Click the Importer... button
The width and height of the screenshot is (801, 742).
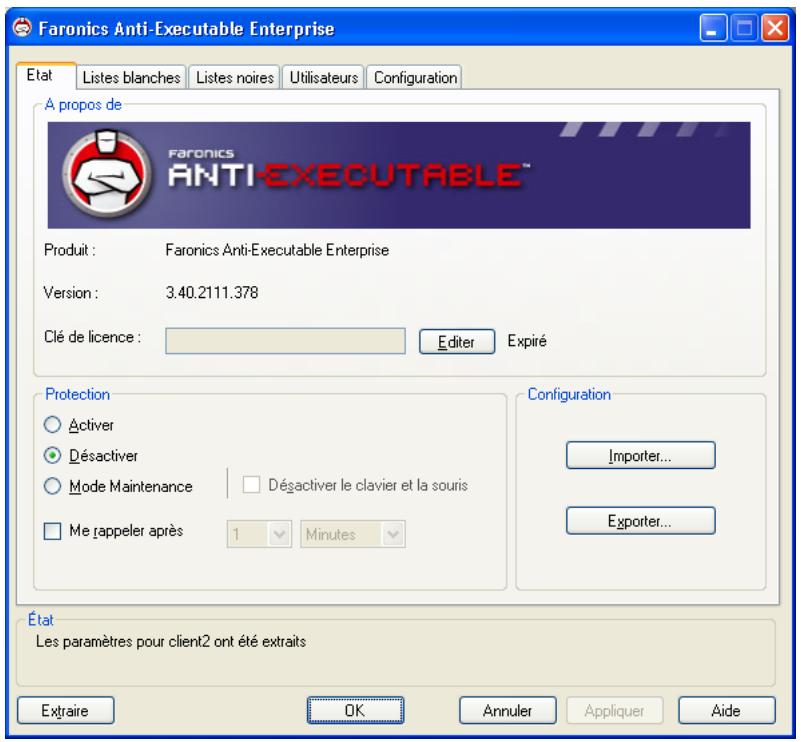click(x=640, y=455)
